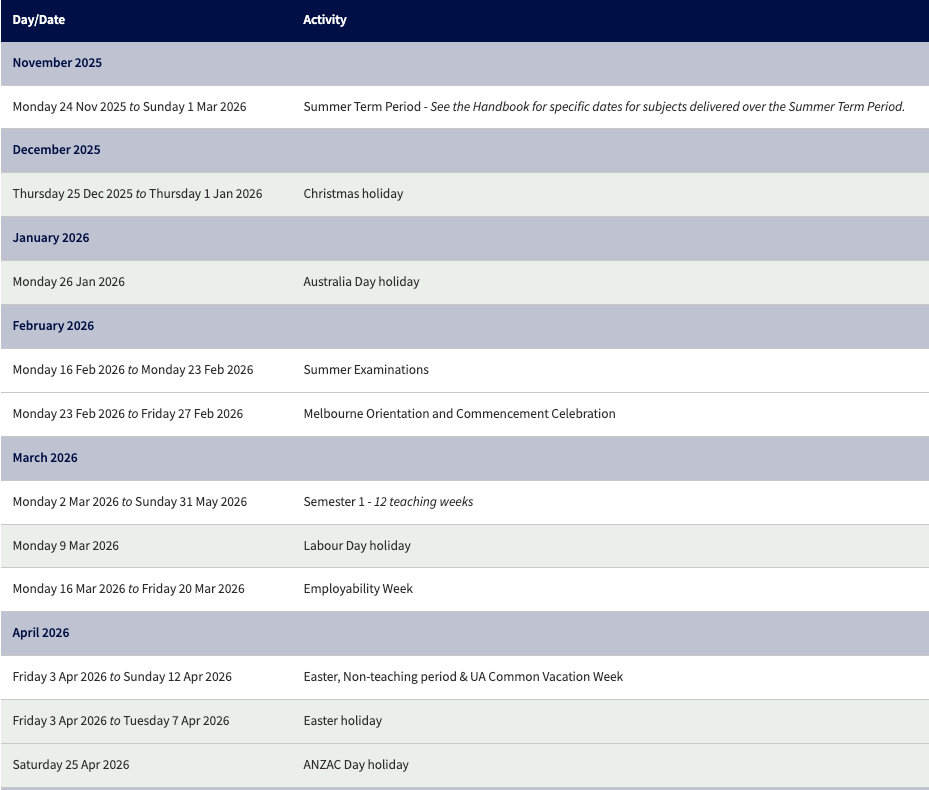Viewport: 929px width, 790px height.
Task: Click the Activity column header
Action: click(325, 20)
